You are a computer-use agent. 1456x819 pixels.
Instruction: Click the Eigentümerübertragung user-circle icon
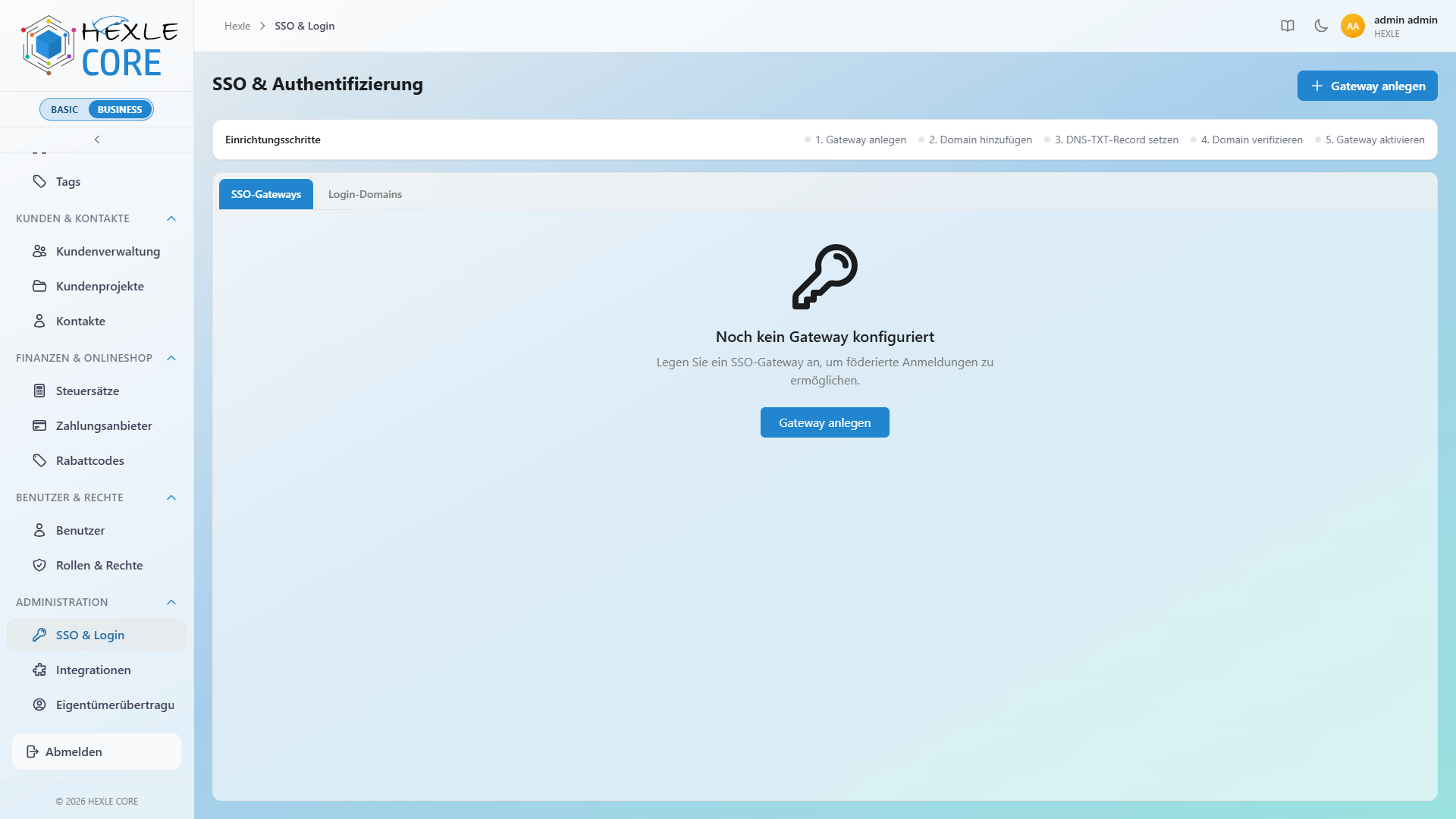click(39, 704)
